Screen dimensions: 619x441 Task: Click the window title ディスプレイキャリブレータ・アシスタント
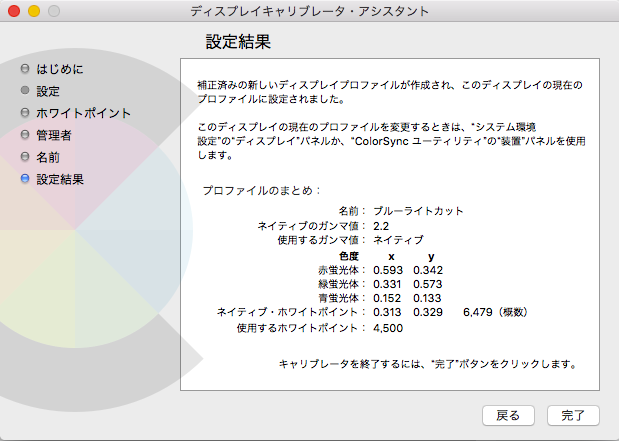[310, 11]
